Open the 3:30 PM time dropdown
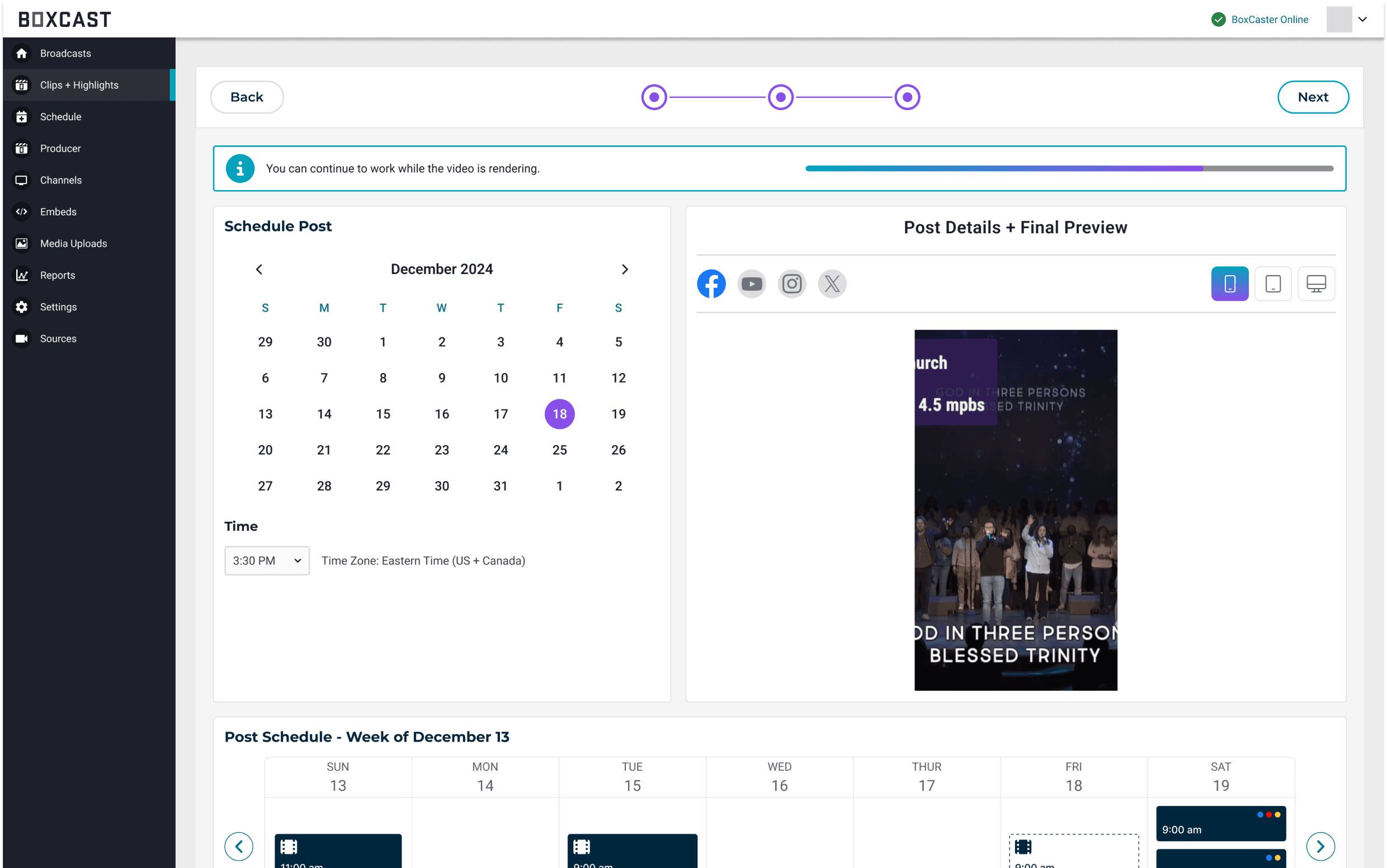1387x868 pixels. tap(267, 560)
